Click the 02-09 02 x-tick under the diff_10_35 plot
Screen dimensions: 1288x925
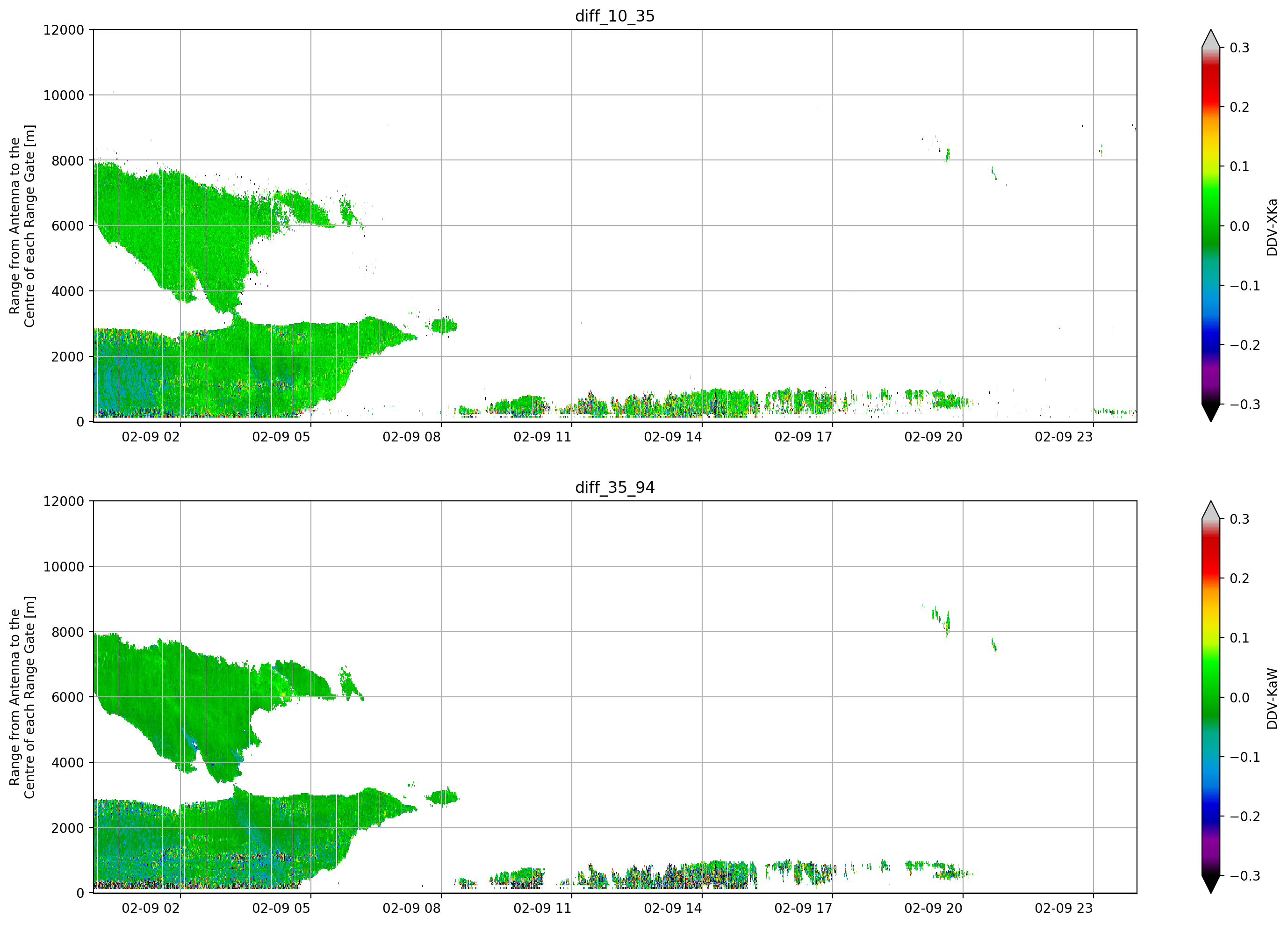pos(151,437)
